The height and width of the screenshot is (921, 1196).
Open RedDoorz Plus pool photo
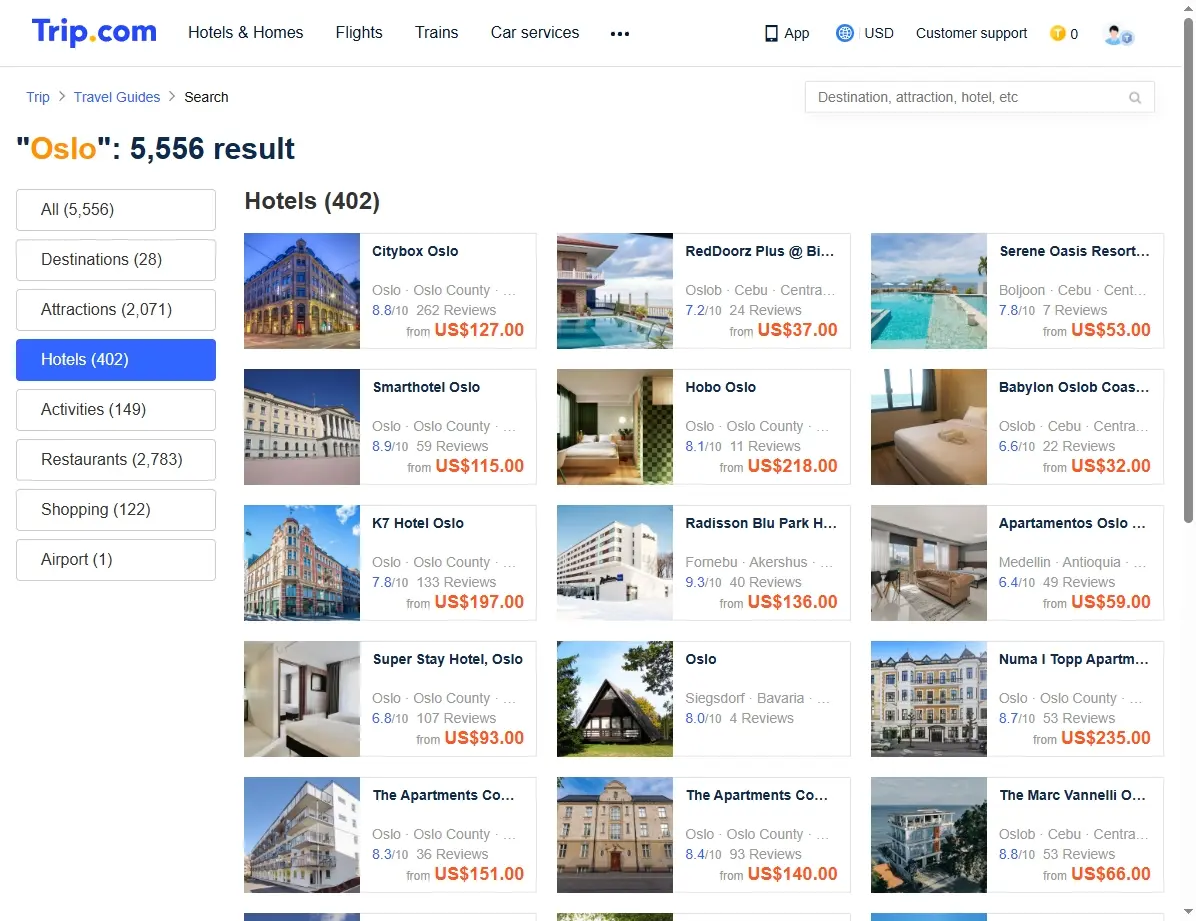tap(615, 291)
